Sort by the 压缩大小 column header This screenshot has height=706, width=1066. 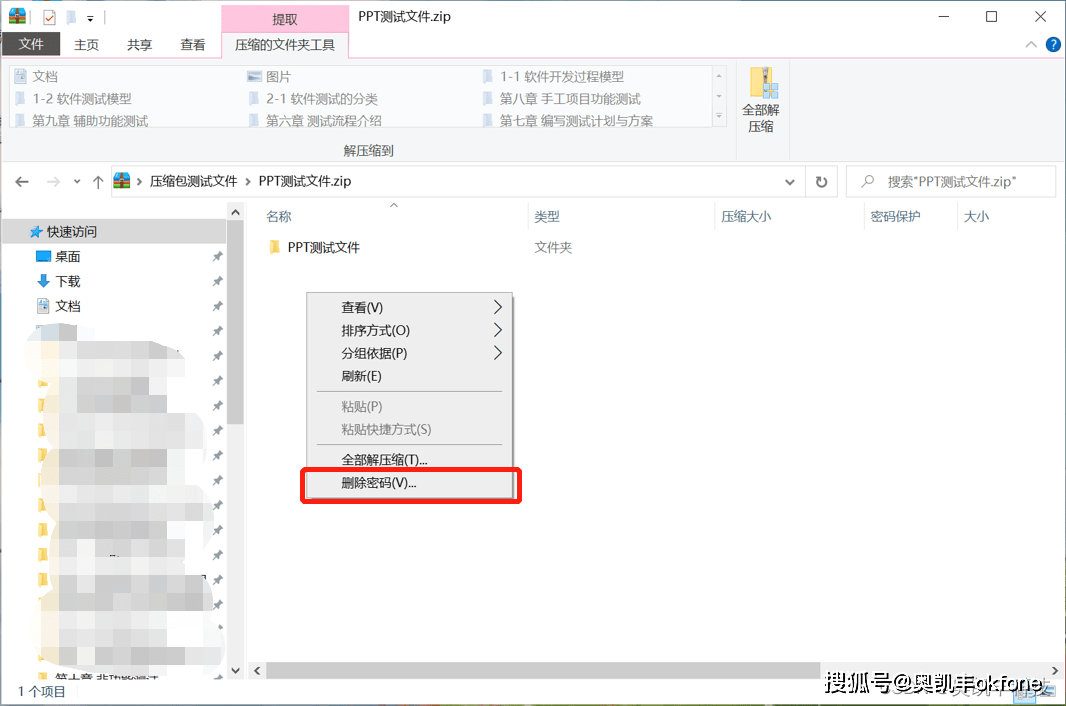tap(746, 217)
